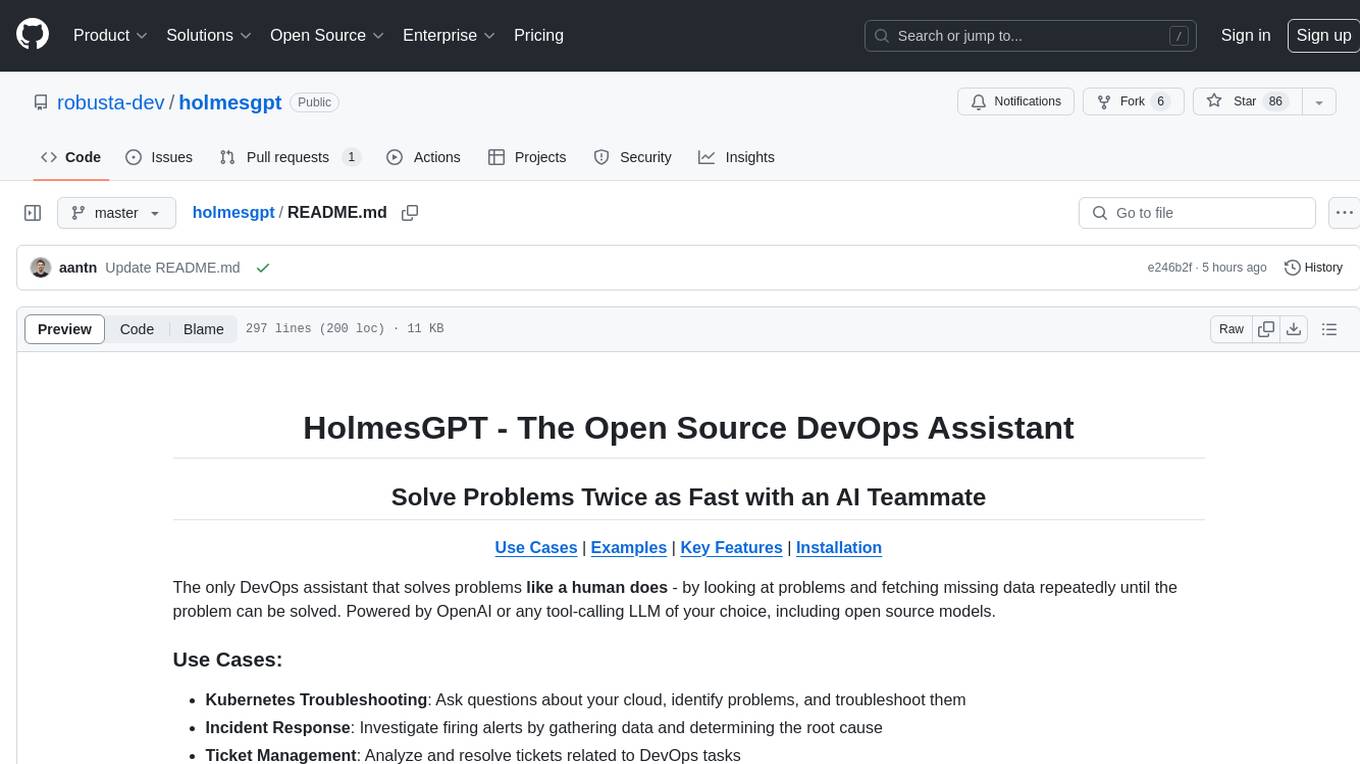Viewport: 1360px width, 764px height.
Task: Copy the file path icon
Action: 410,213
